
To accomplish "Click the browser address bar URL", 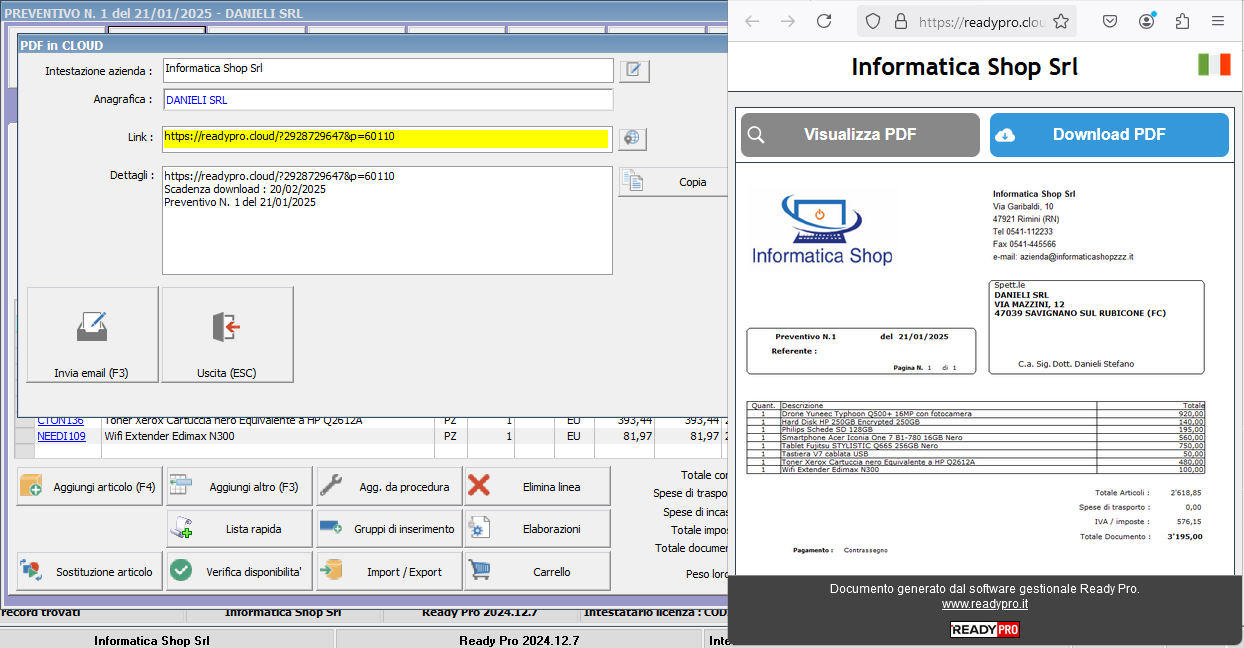I will pyautogui.click(x=982, y=21).
